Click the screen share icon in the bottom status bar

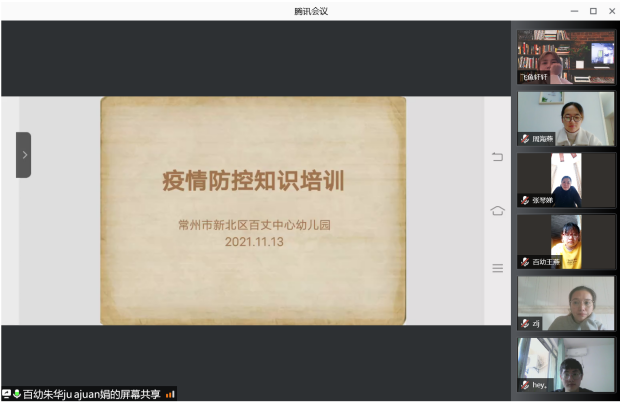[x=6, y=394]
